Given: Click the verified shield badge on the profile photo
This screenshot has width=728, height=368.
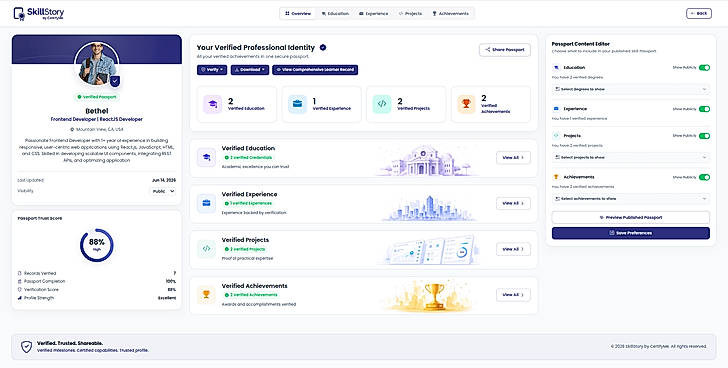Looking at the screenshot, I should [x=115, y=81].
